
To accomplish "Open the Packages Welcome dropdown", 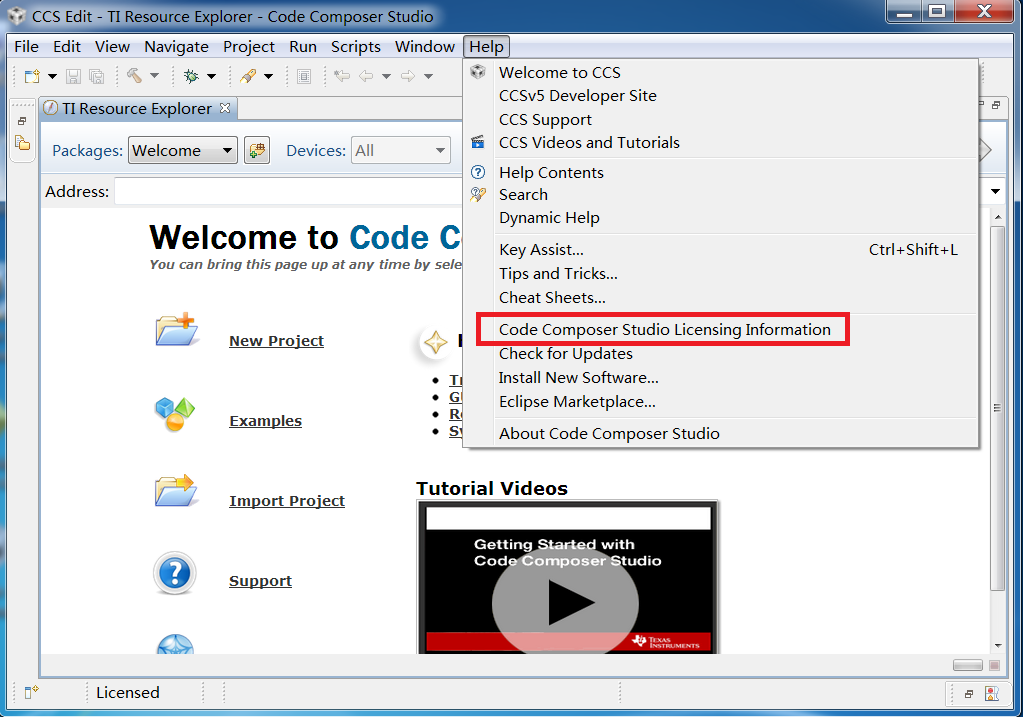I will [183, 151].
